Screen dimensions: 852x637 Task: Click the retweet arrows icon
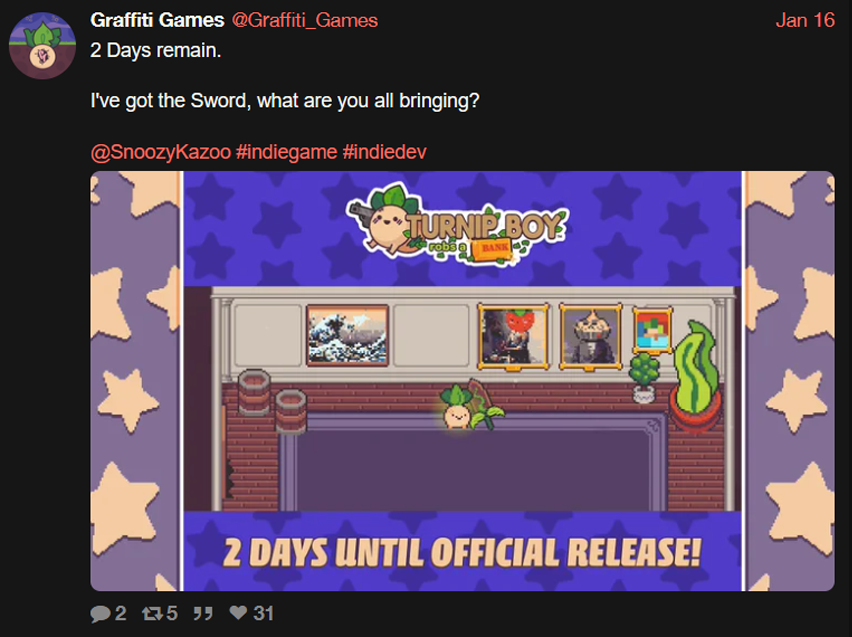[x=152, y=614]
